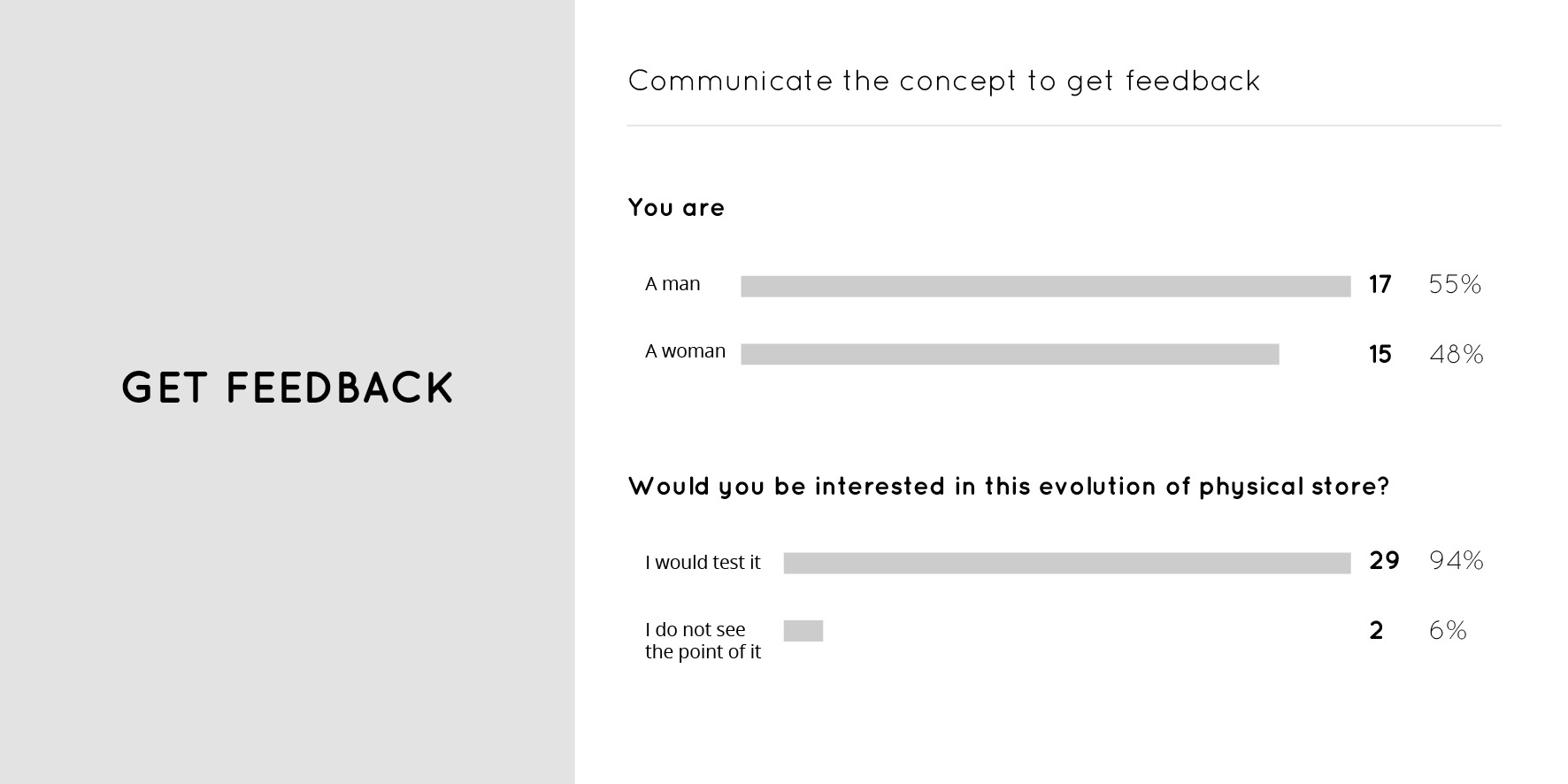Select the 'A man' response bar
The image size is (1568, 784).
point(1046,286)
